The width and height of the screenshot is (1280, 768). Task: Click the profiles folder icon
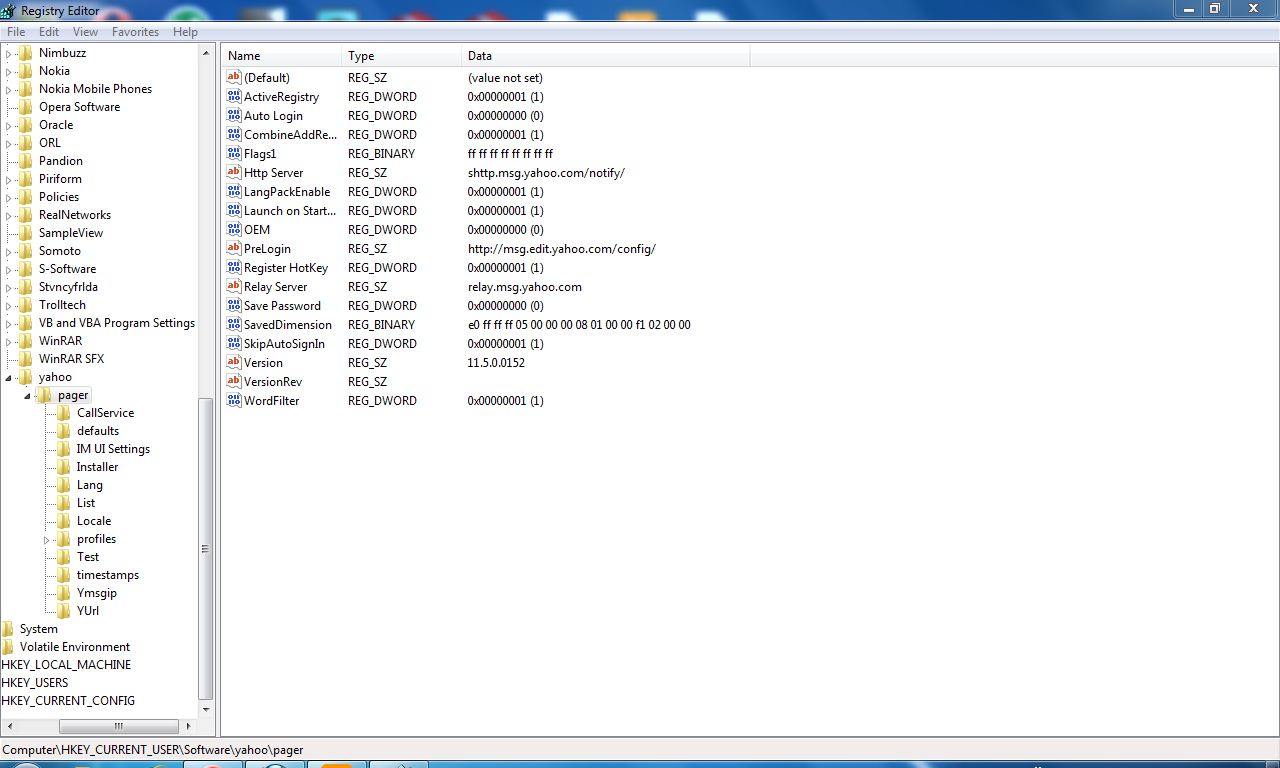click(63, 539)
